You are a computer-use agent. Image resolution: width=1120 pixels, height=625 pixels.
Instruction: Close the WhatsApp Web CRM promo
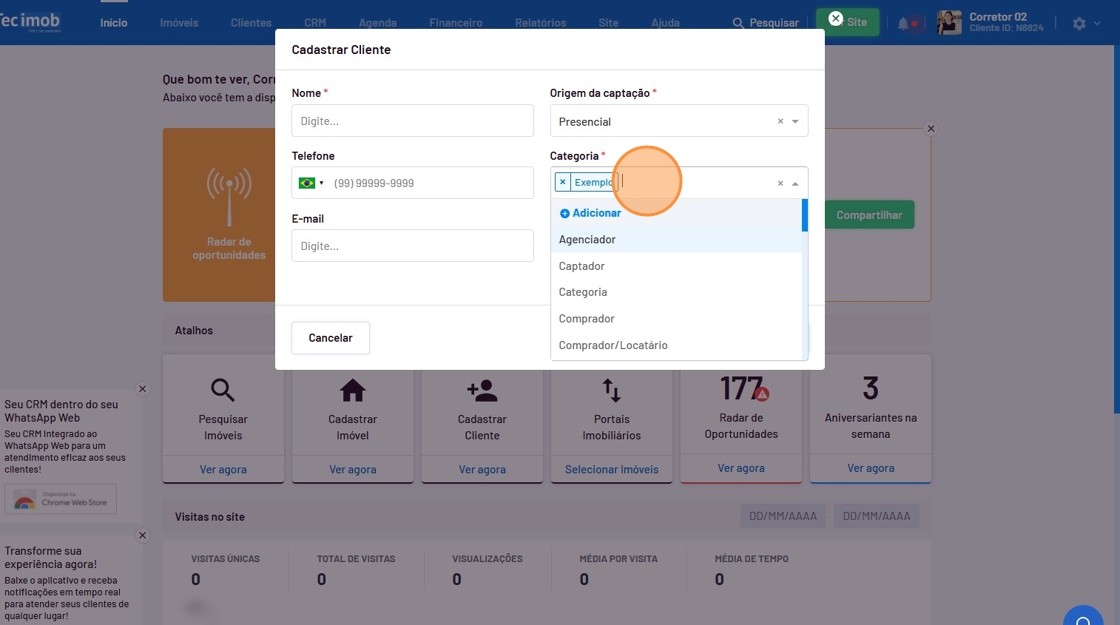coord(142,389)
